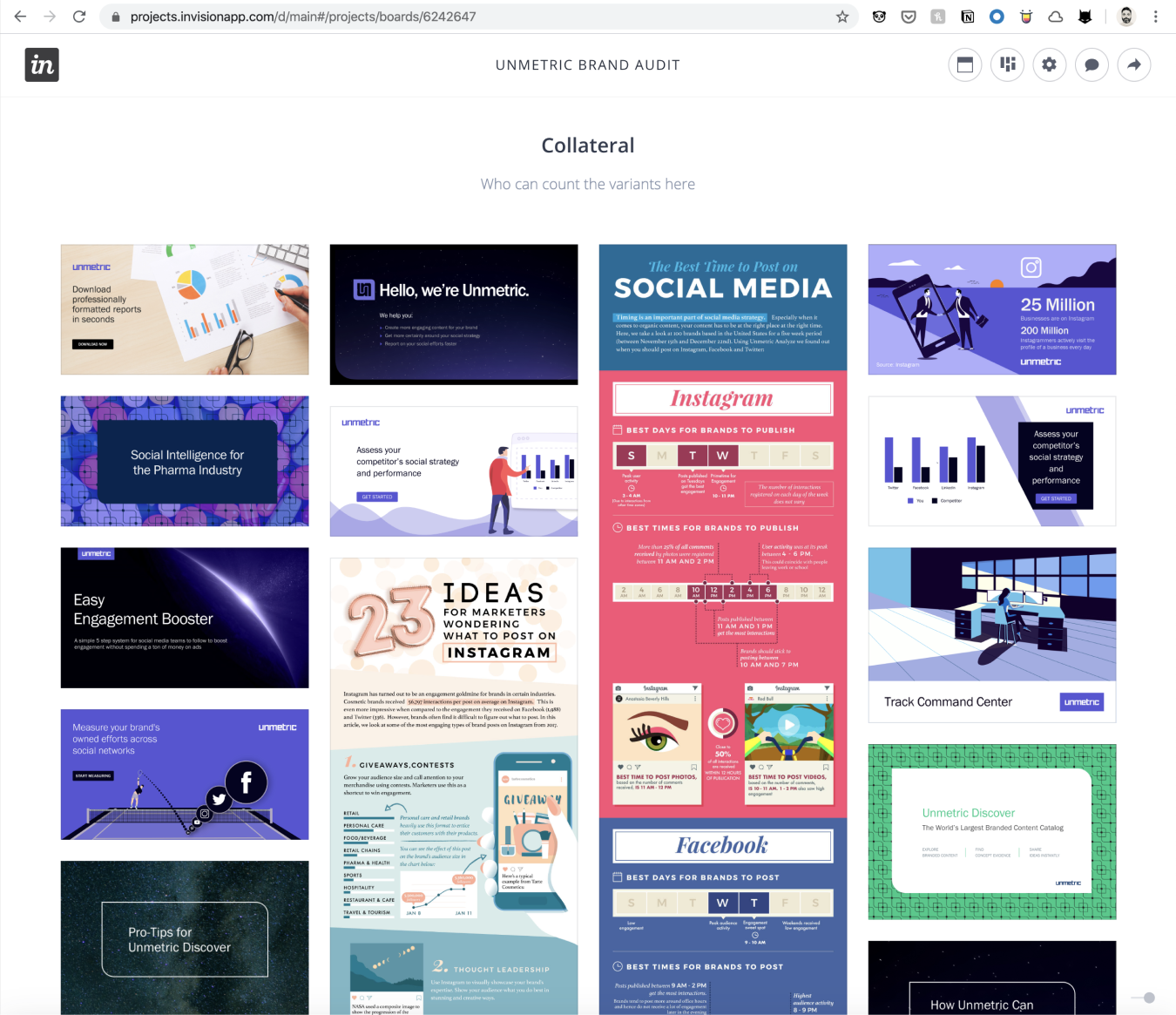Open the smiling cup extension
This screenshot has height=1015, width=1176.
1026,17
